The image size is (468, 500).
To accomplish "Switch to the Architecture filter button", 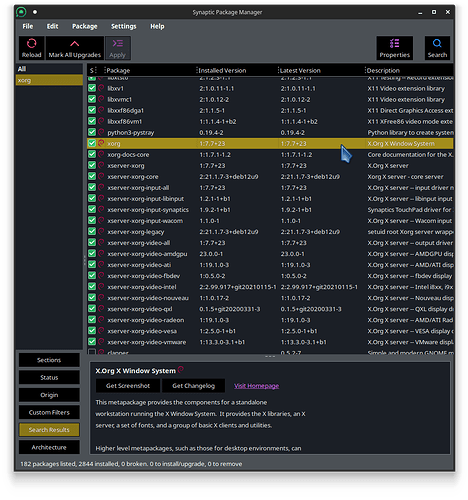I will tap(49, 447).
